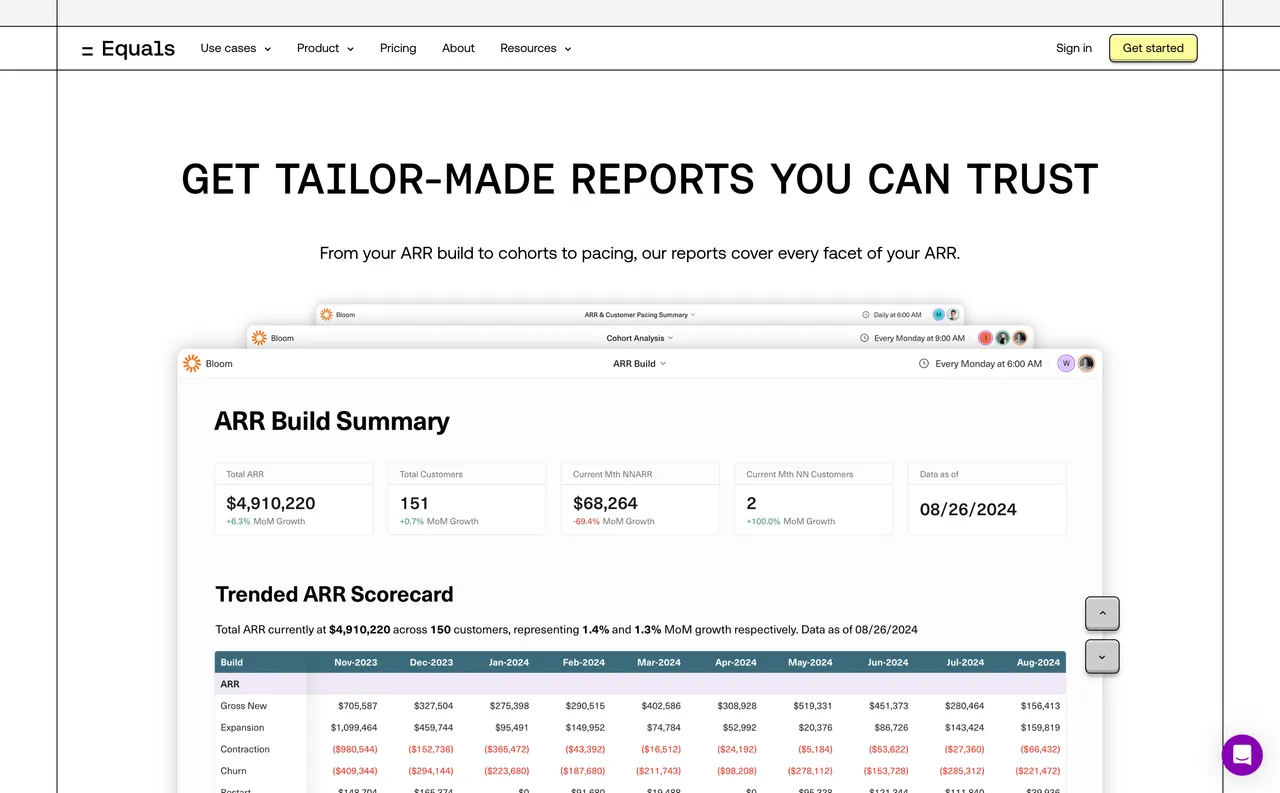Expand the Product menu
Screen dimensions: 1280x793
[x=324, y=47]
